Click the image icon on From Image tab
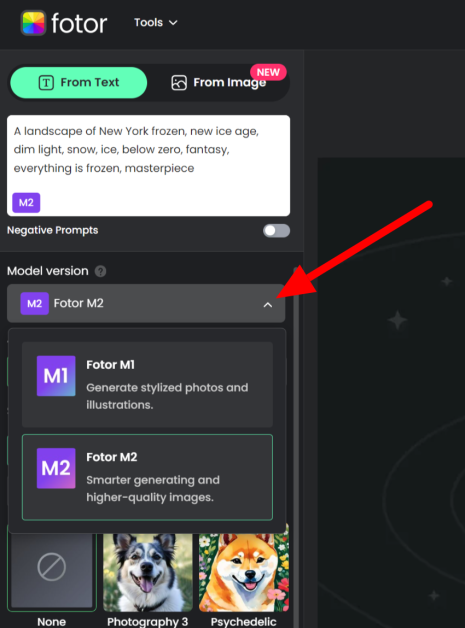 click(179, 83)
